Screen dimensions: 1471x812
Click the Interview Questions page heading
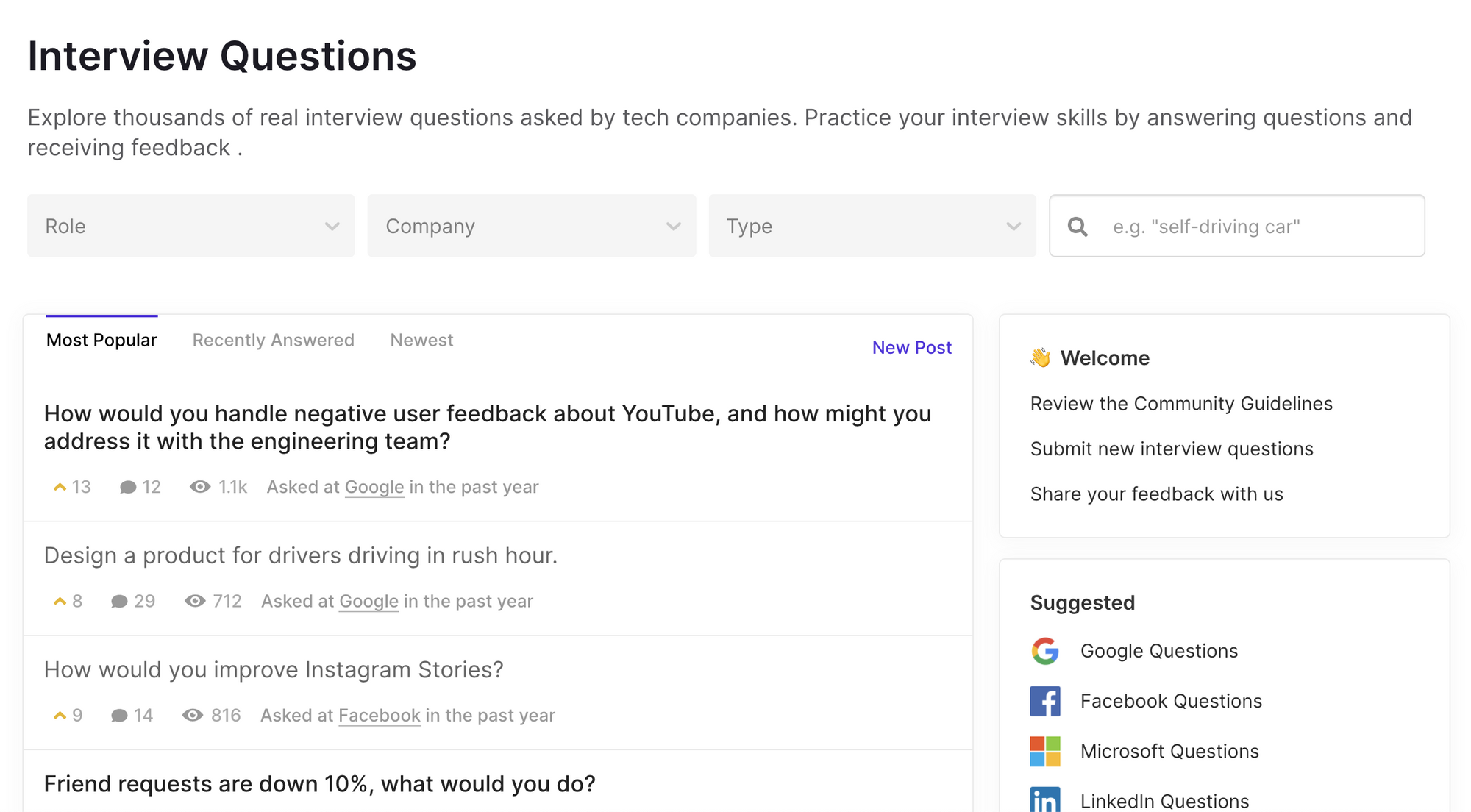[x=222, y=55]
